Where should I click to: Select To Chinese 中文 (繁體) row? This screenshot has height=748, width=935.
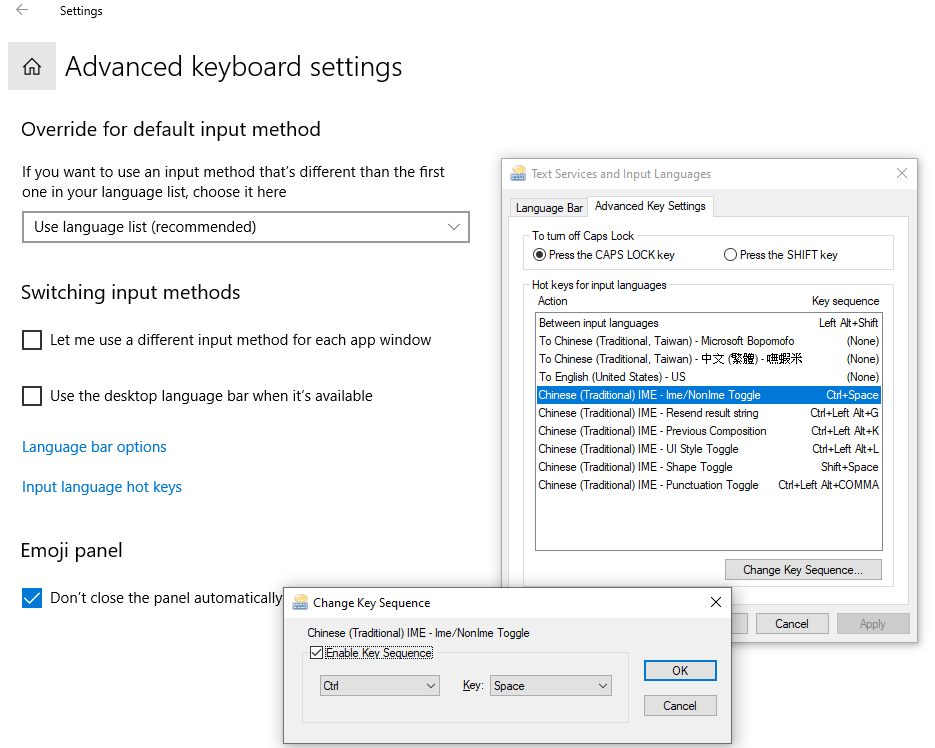click(708, 358)
